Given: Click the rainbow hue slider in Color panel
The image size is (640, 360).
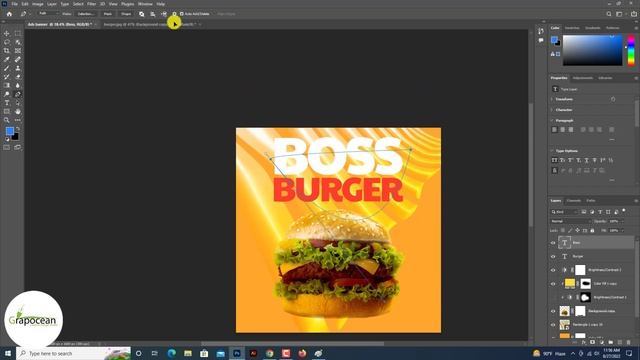Looking at the screenshot, I should (631, 50).
